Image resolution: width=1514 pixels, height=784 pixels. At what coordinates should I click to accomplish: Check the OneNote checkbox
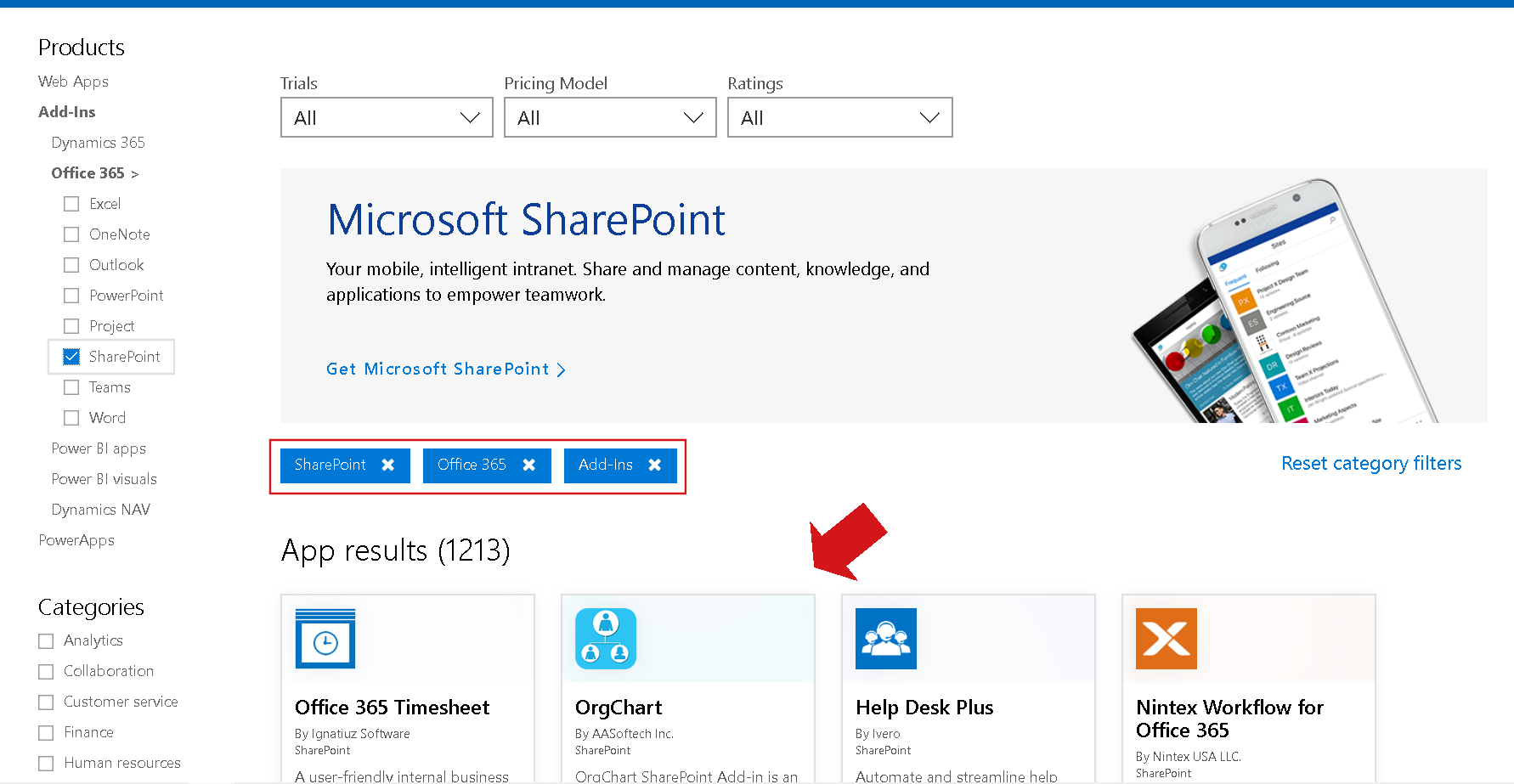tap(71, 234)
